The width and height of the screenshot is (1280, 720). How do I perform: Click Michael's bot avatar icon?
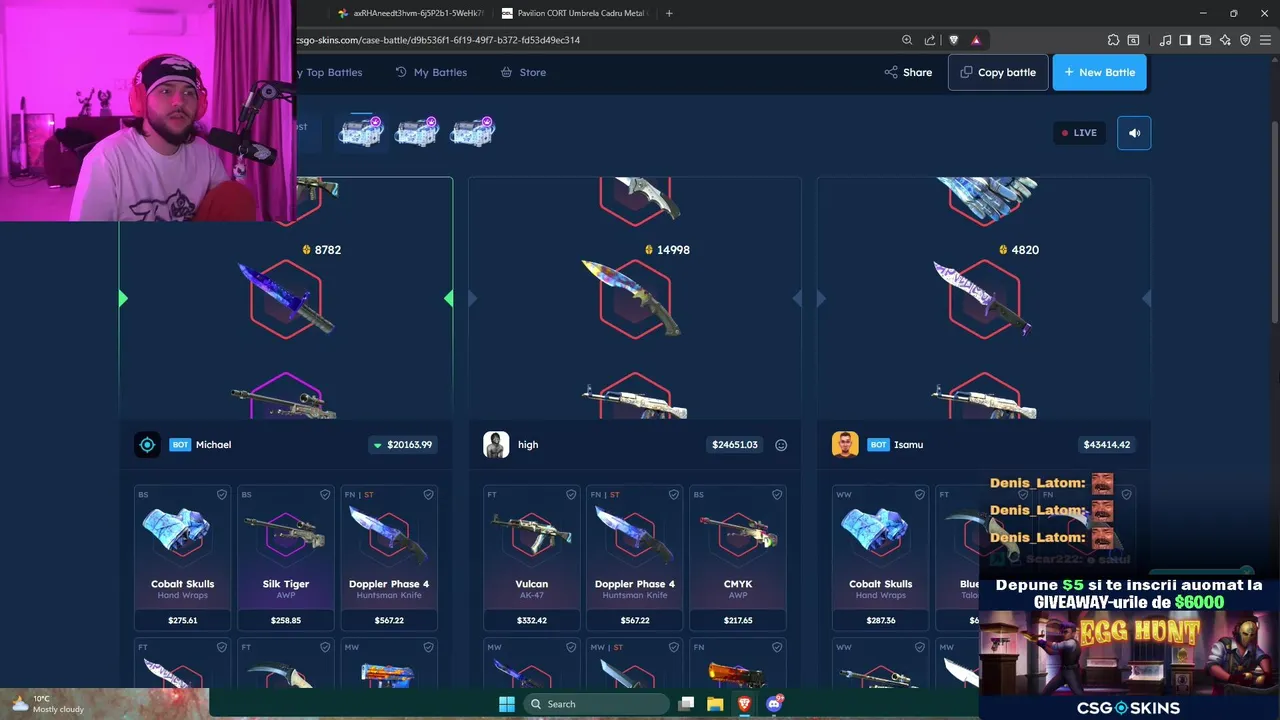pos(147,444)
